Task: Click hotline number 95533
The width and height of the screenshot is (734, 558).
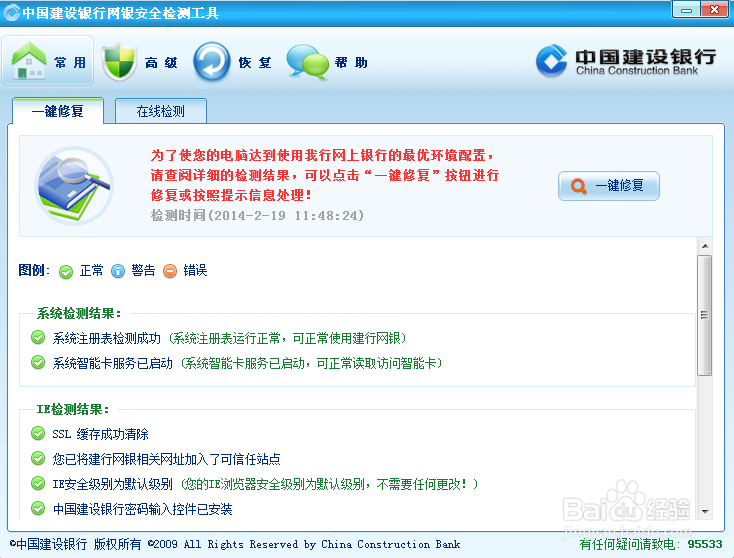Action: [705, 544]
